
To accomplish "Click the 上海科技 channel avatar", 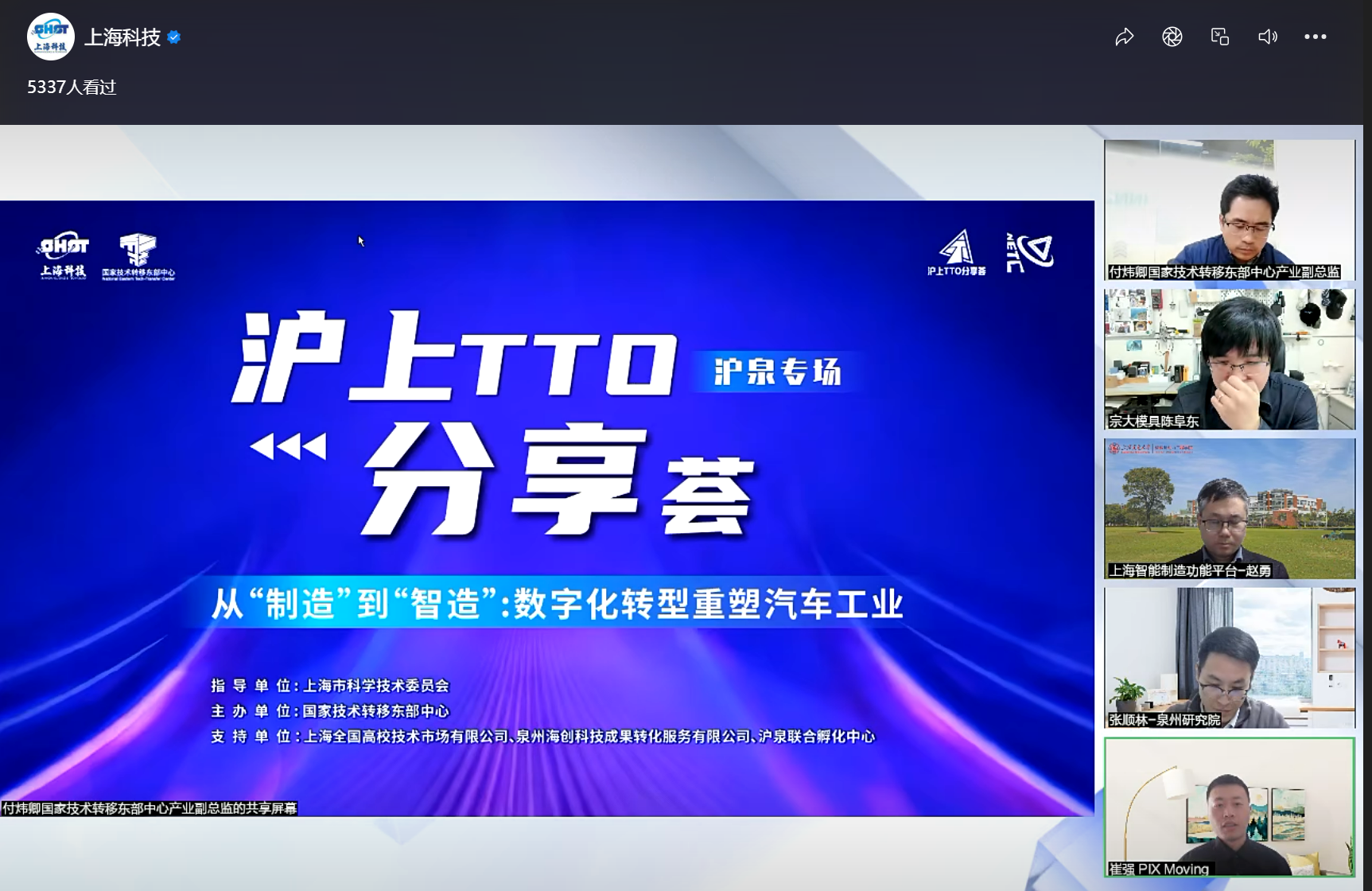I will (x=50, y=37).
